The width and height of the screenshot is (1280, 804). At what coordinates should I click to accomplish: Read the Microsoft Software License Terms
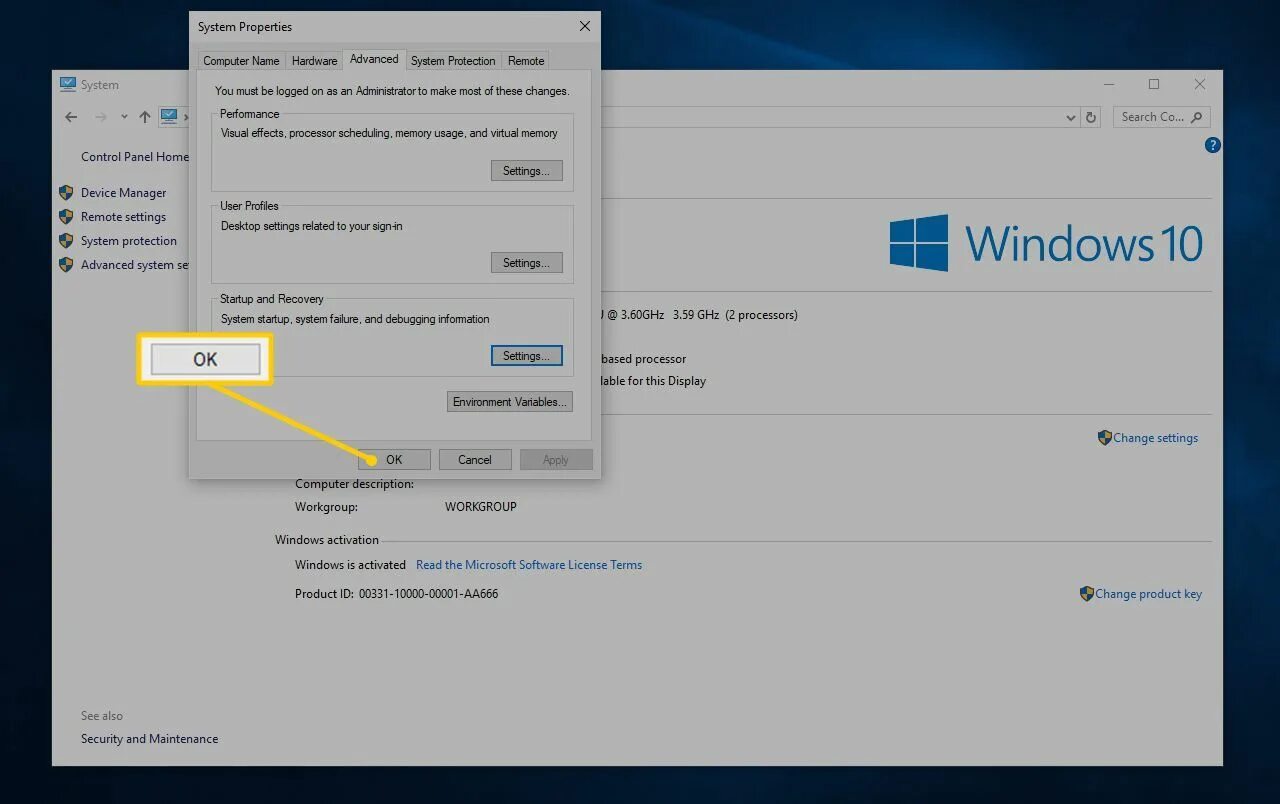[529, 565]
